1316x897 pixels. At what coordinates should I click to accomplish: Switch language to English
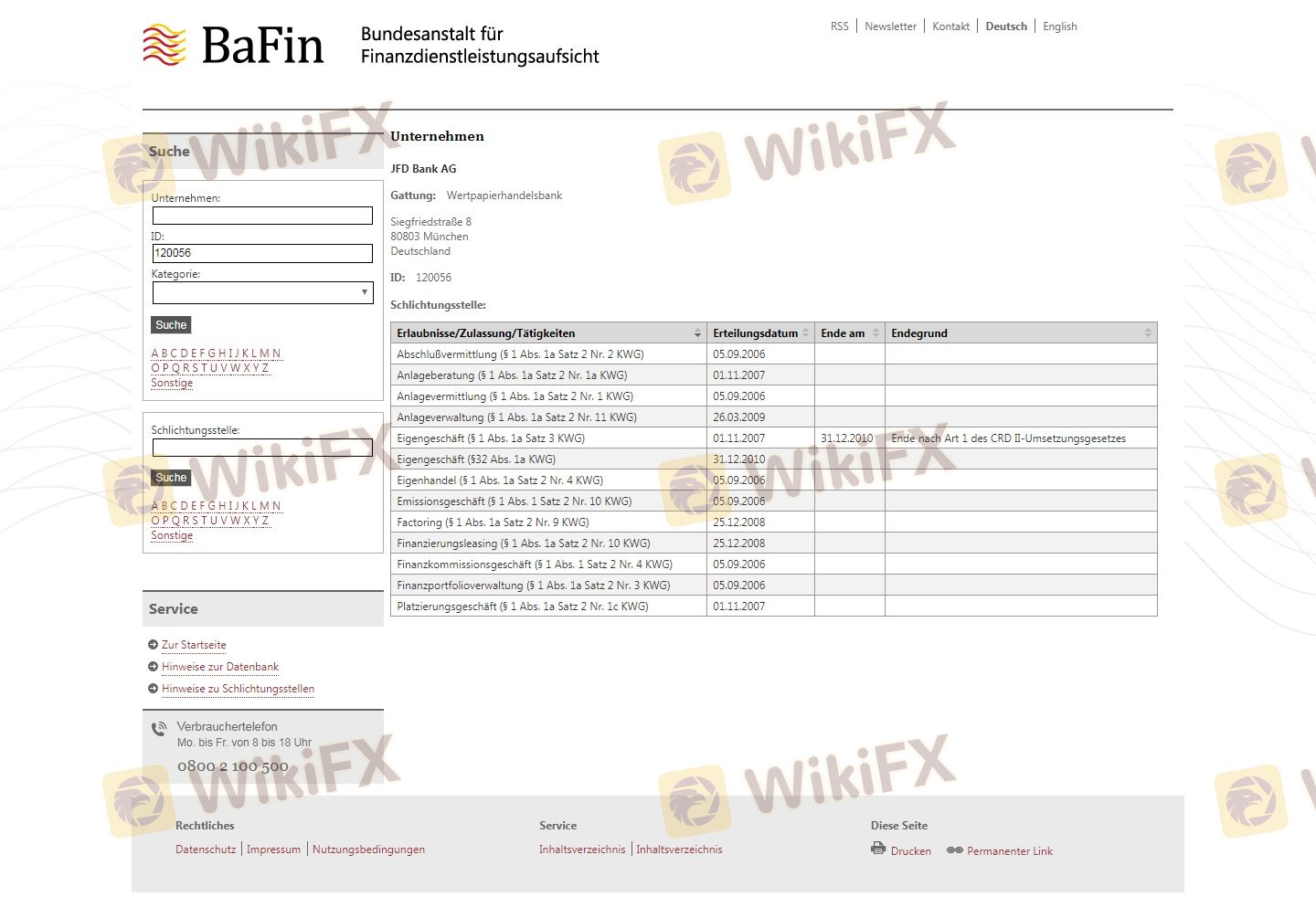1060,26
